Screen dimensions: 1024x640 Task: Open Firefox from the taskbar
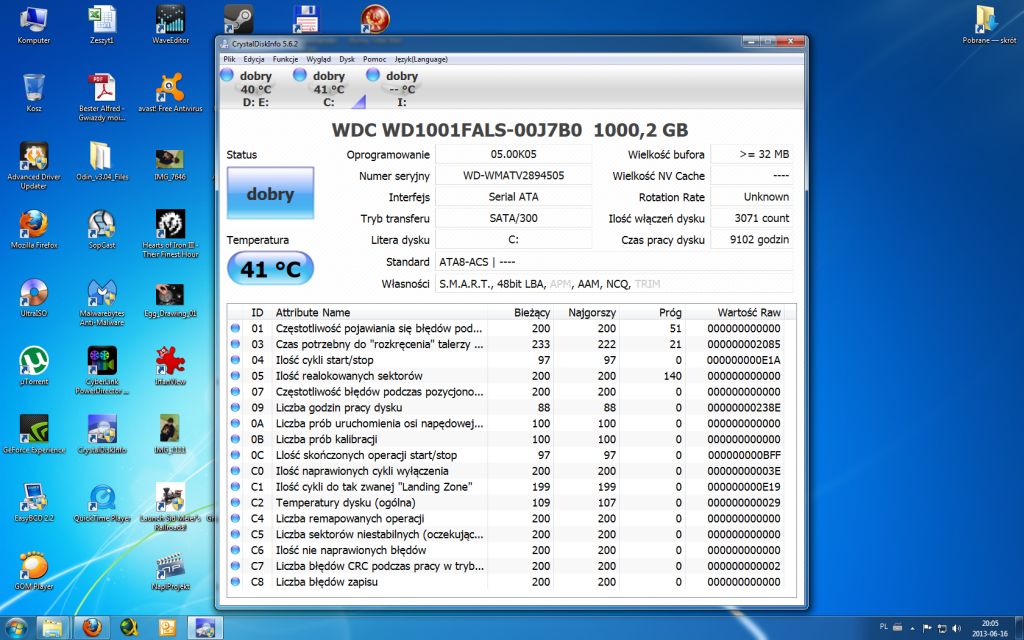click(91, 628)
